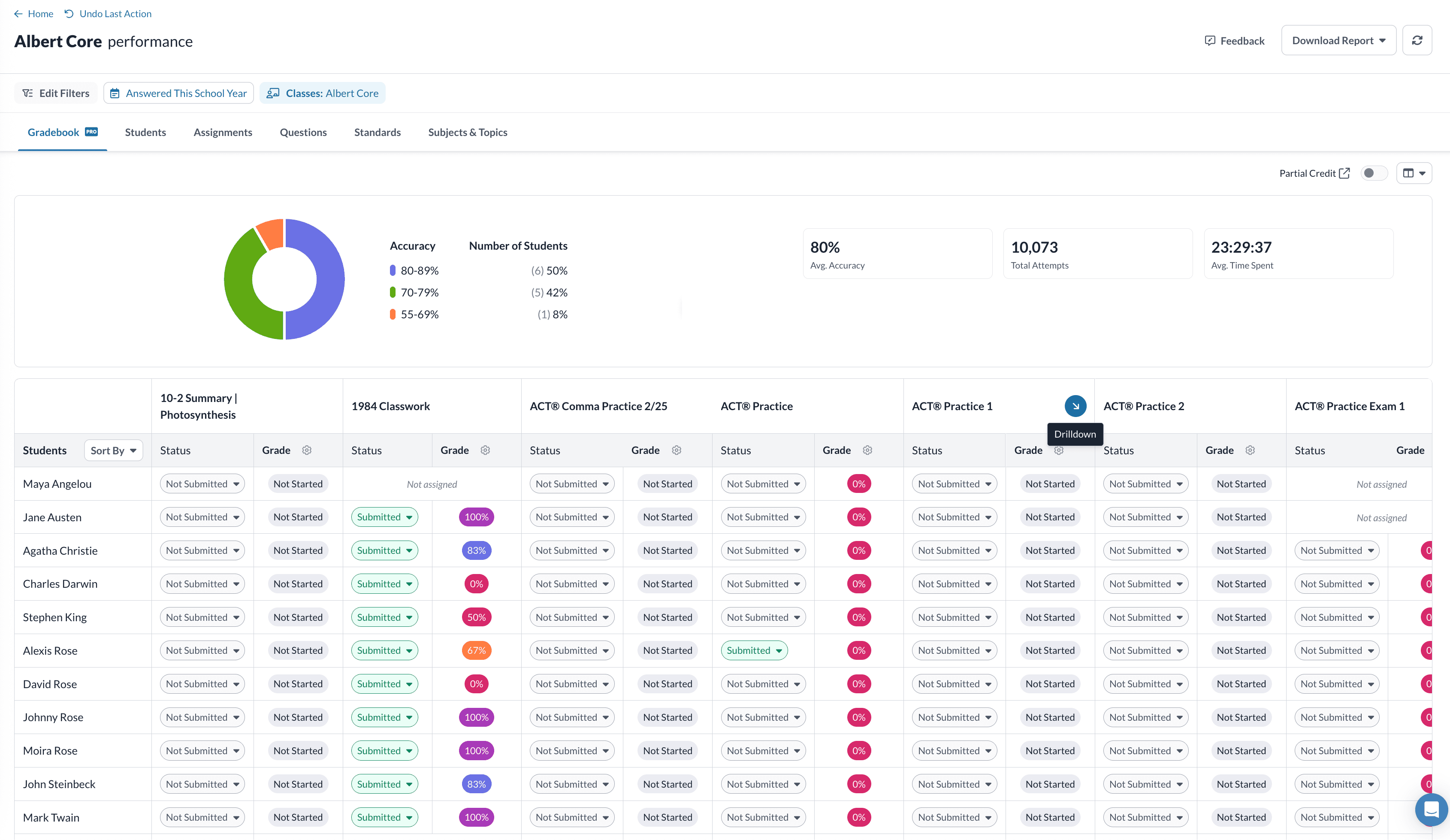Click the Drilldown arrow icon for ACT® Practice 1
The height and width of the screenshot is (840, 1450).
click(x=1075, y=406)
